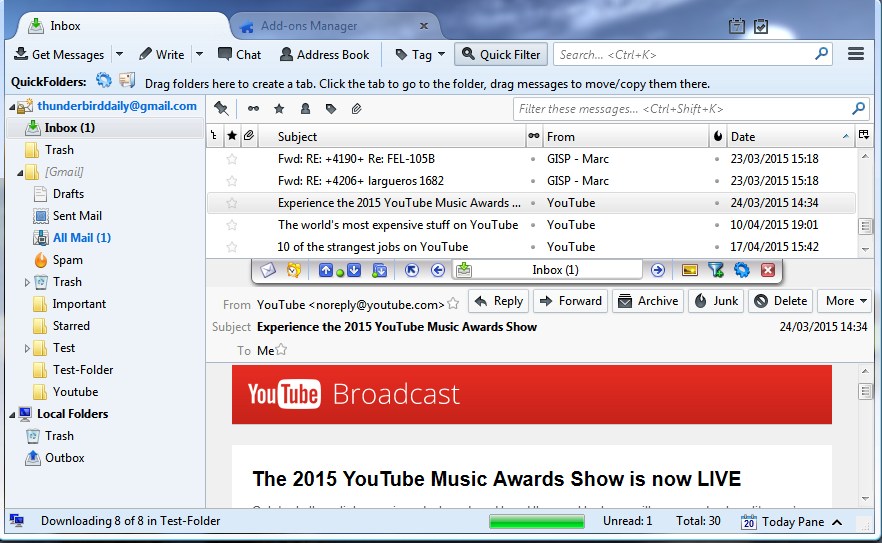The width and height of the screenshot is (882, 543).
Task: Open the Today Pane
Action: 791,522
